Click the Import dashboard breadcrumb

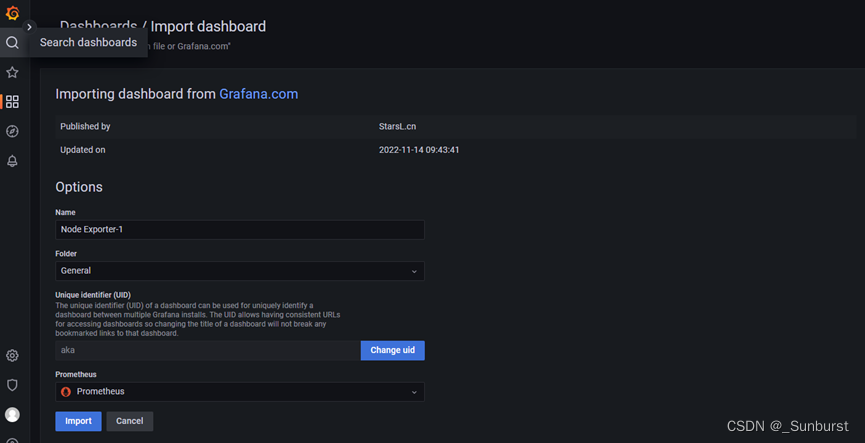[208, 26]
